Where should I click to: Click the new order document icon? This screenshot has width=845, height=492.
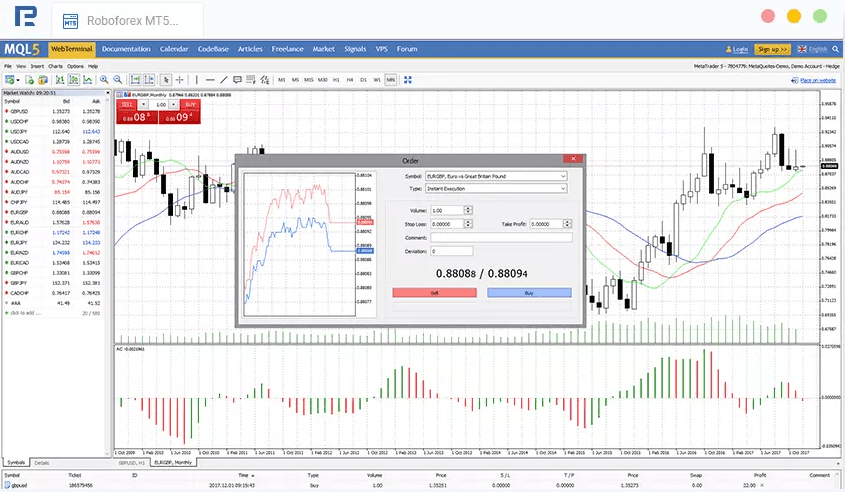pos(30,80)
